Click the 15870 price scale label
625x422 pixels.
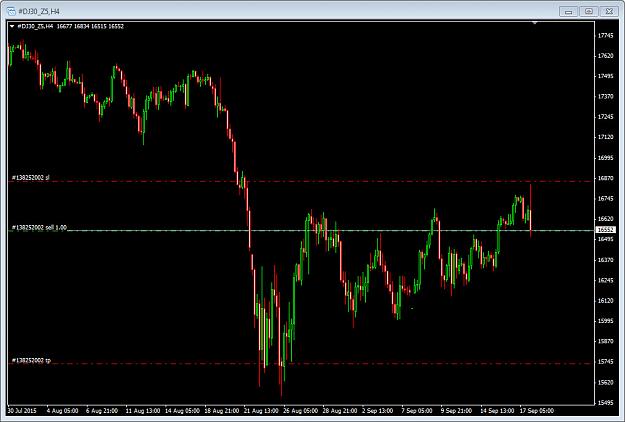pyautogui.click(x=605, y=341)
